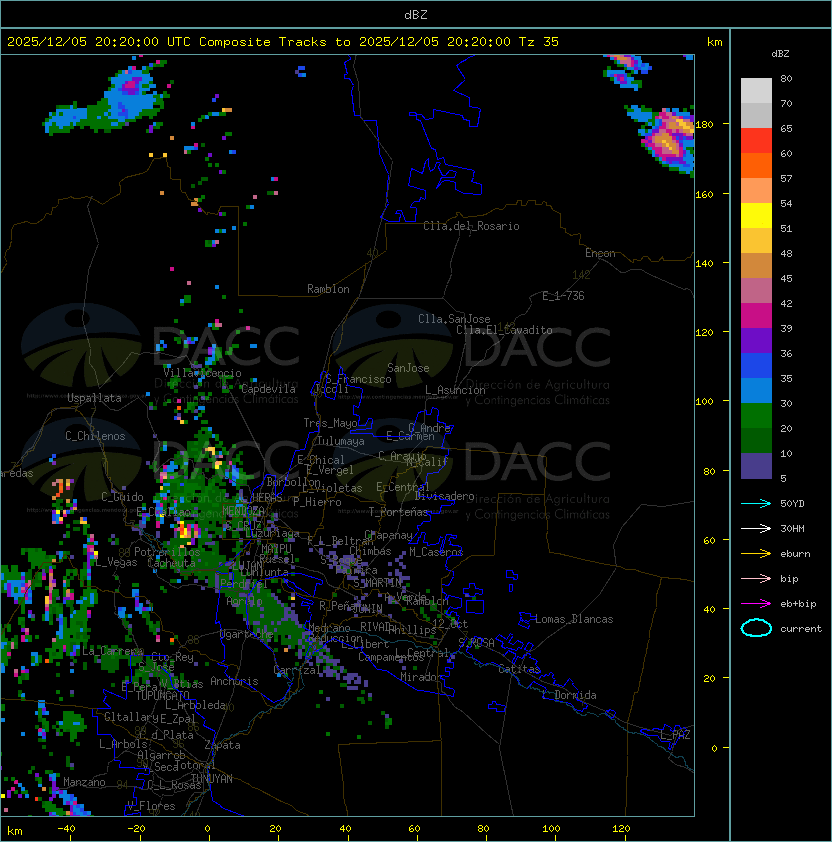Click the 'L_Dormida' map label
The height and width of the screenshot is (842, 832).
tap(569, 695)
